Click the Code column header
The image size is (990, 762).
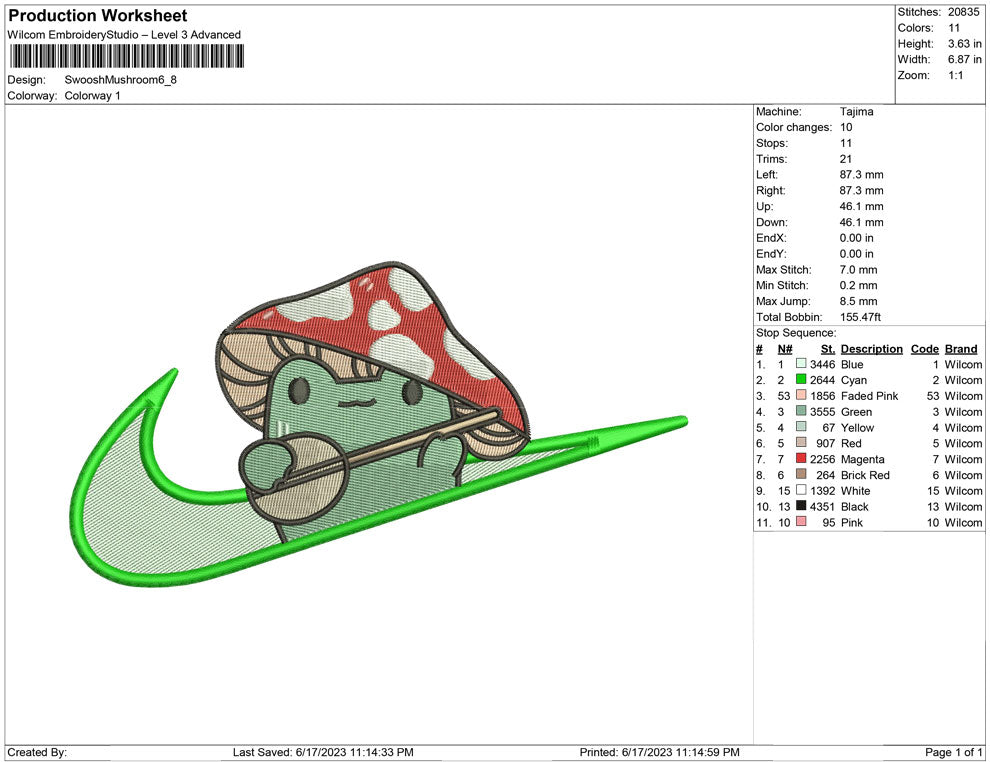click(924, 349)
